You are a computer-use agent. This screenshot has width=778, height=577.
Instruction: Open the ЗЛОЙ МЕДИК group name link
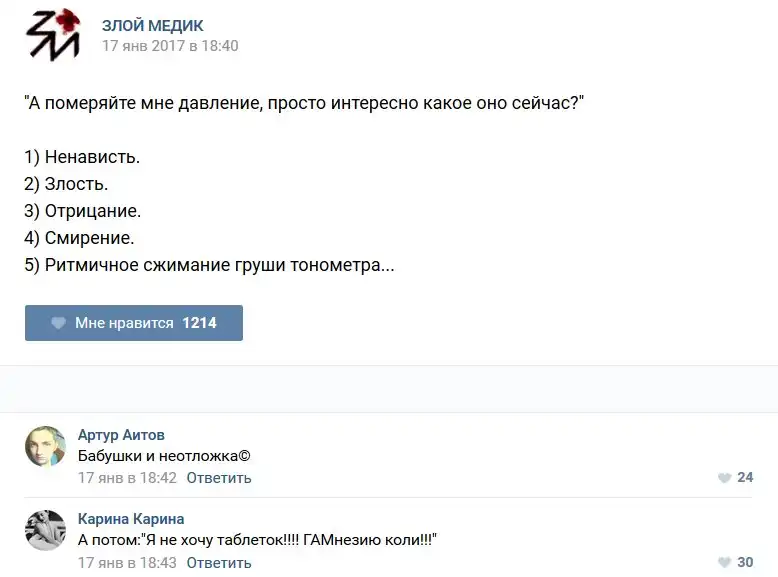(x=152, y=25)
